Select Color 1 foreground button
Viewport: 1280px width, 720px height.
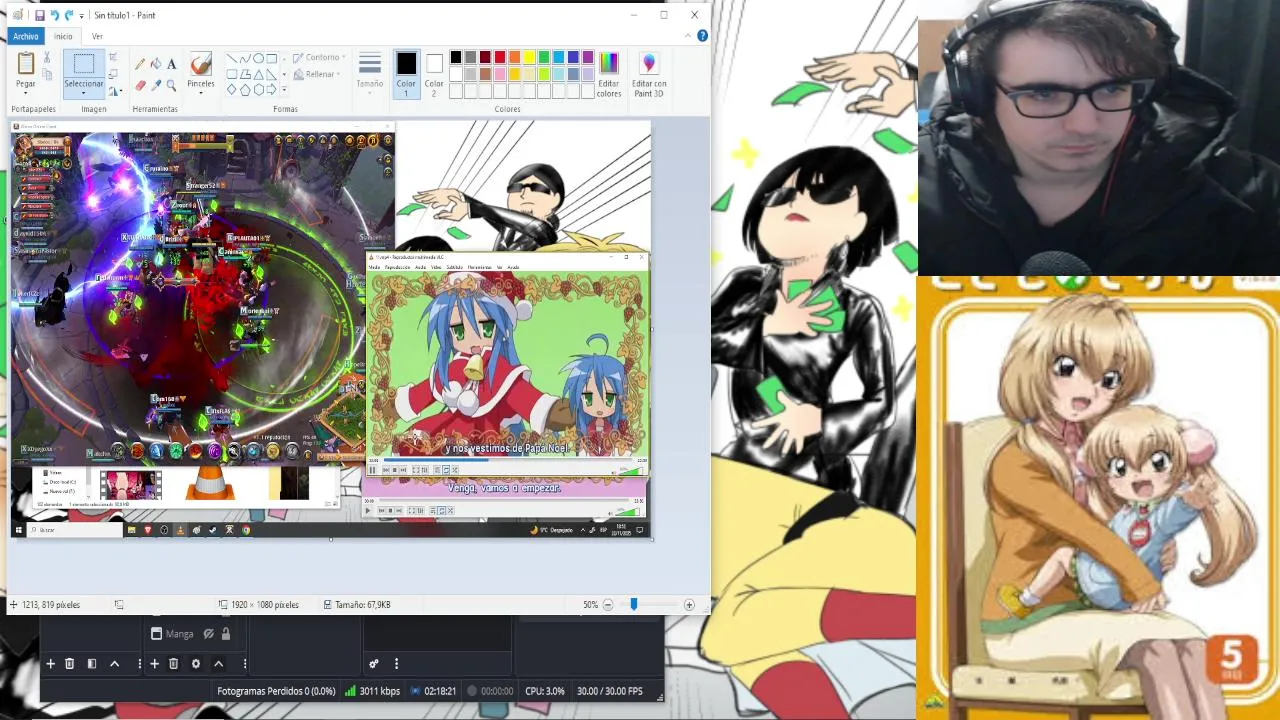[406, 73]
